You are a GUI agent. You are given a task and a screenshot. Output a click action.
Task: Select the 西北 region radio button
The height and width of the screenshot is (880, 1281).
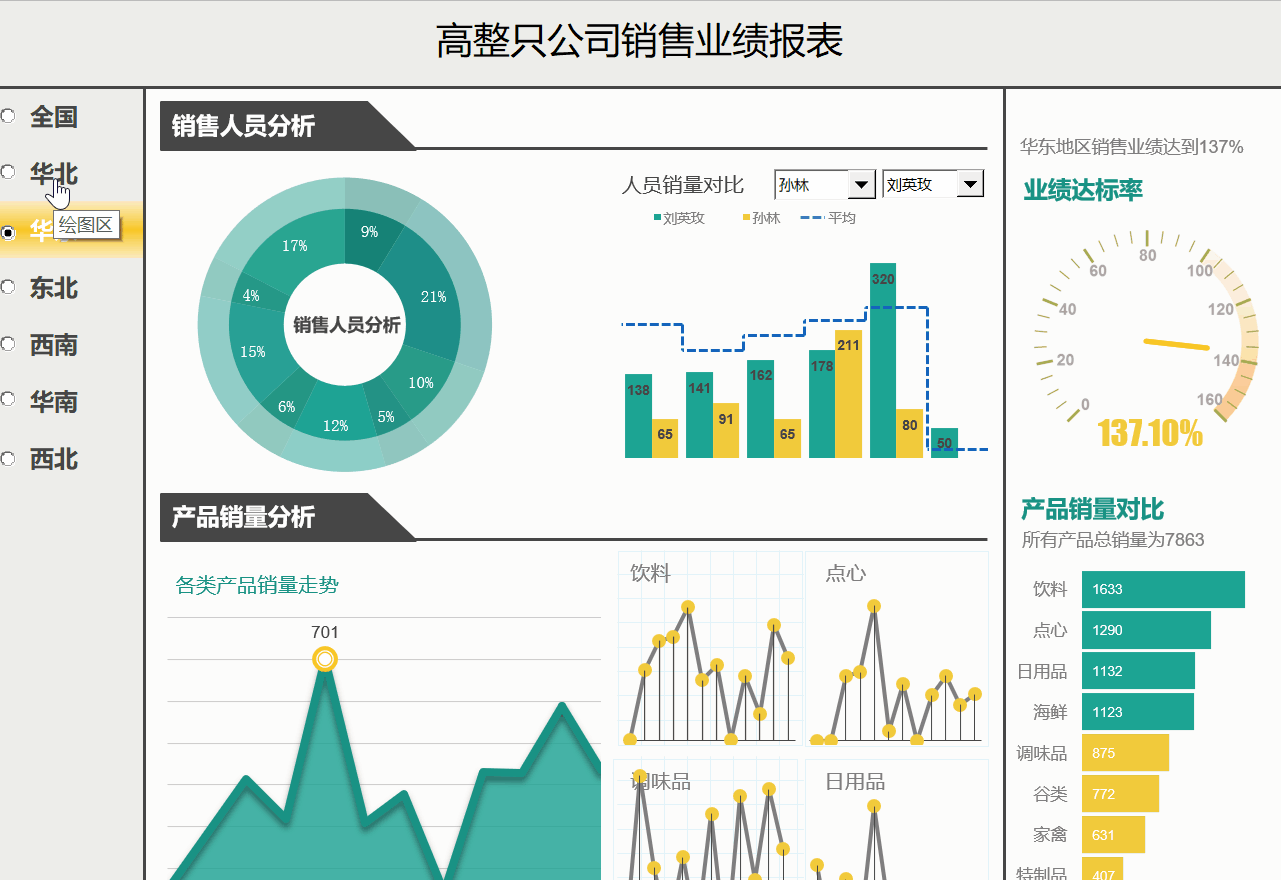[x=8, y=459]
